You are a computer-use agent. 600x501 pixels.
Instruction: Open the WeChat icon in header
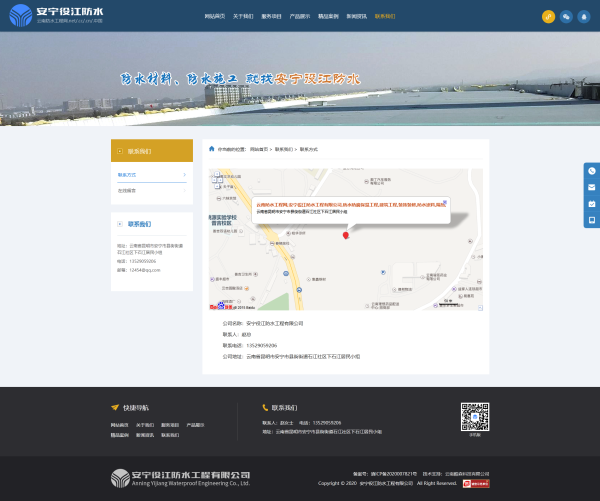click(x=566, y=17)
